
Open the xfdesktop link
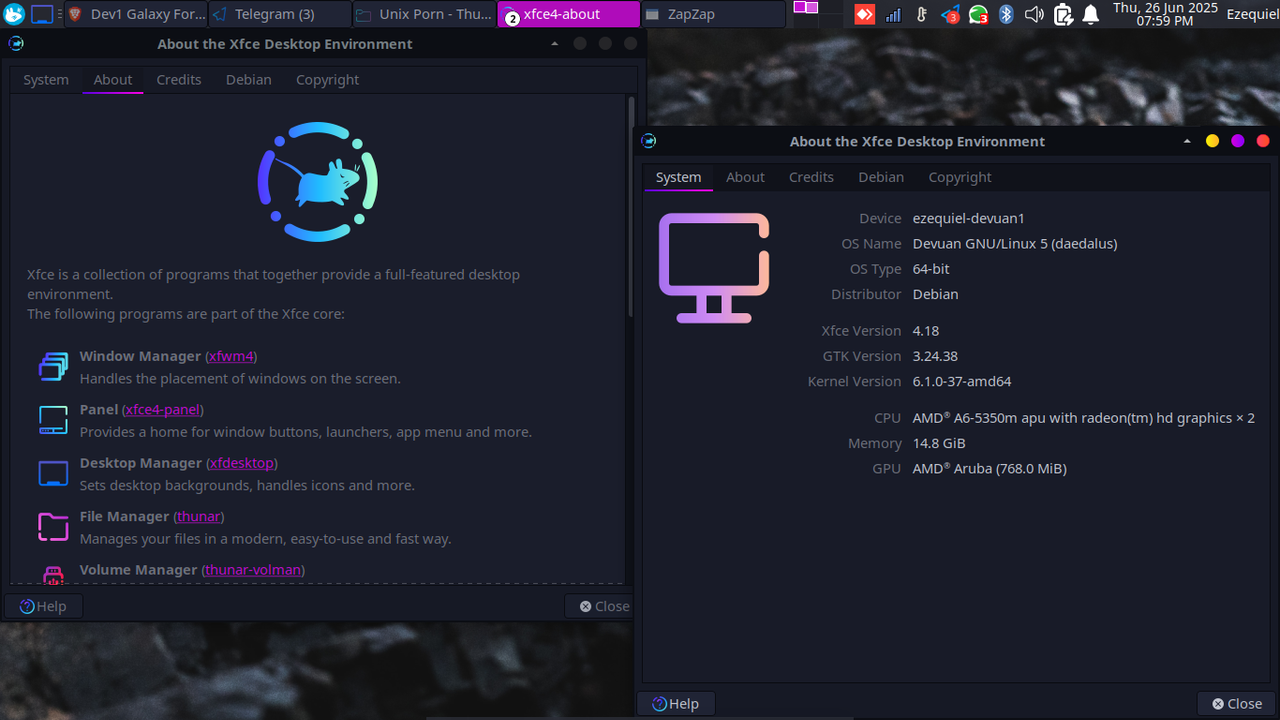tap(241, 463)
